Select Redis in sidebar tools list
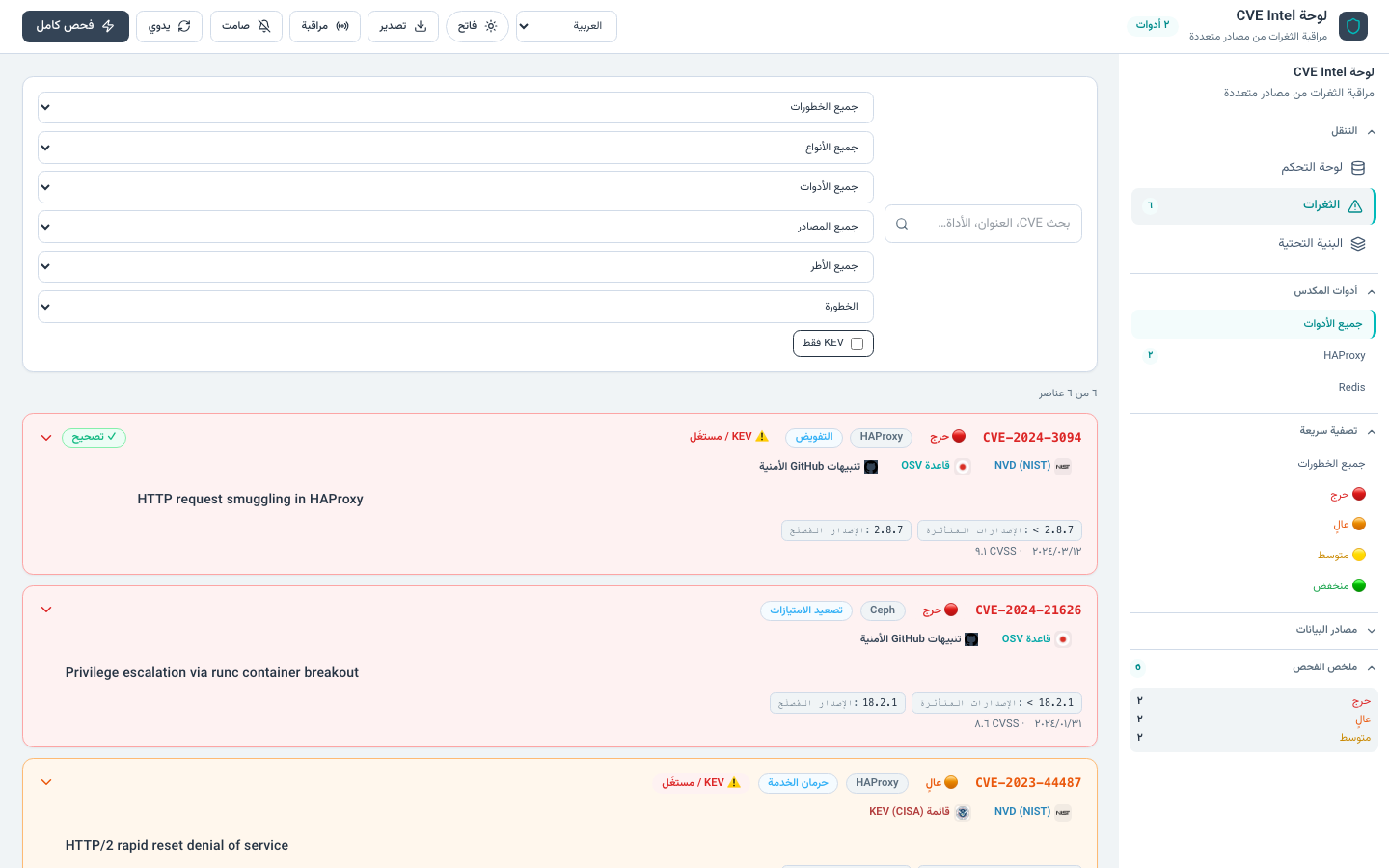The height and width of the screenshot is (868, 1389). point(1254,388)
